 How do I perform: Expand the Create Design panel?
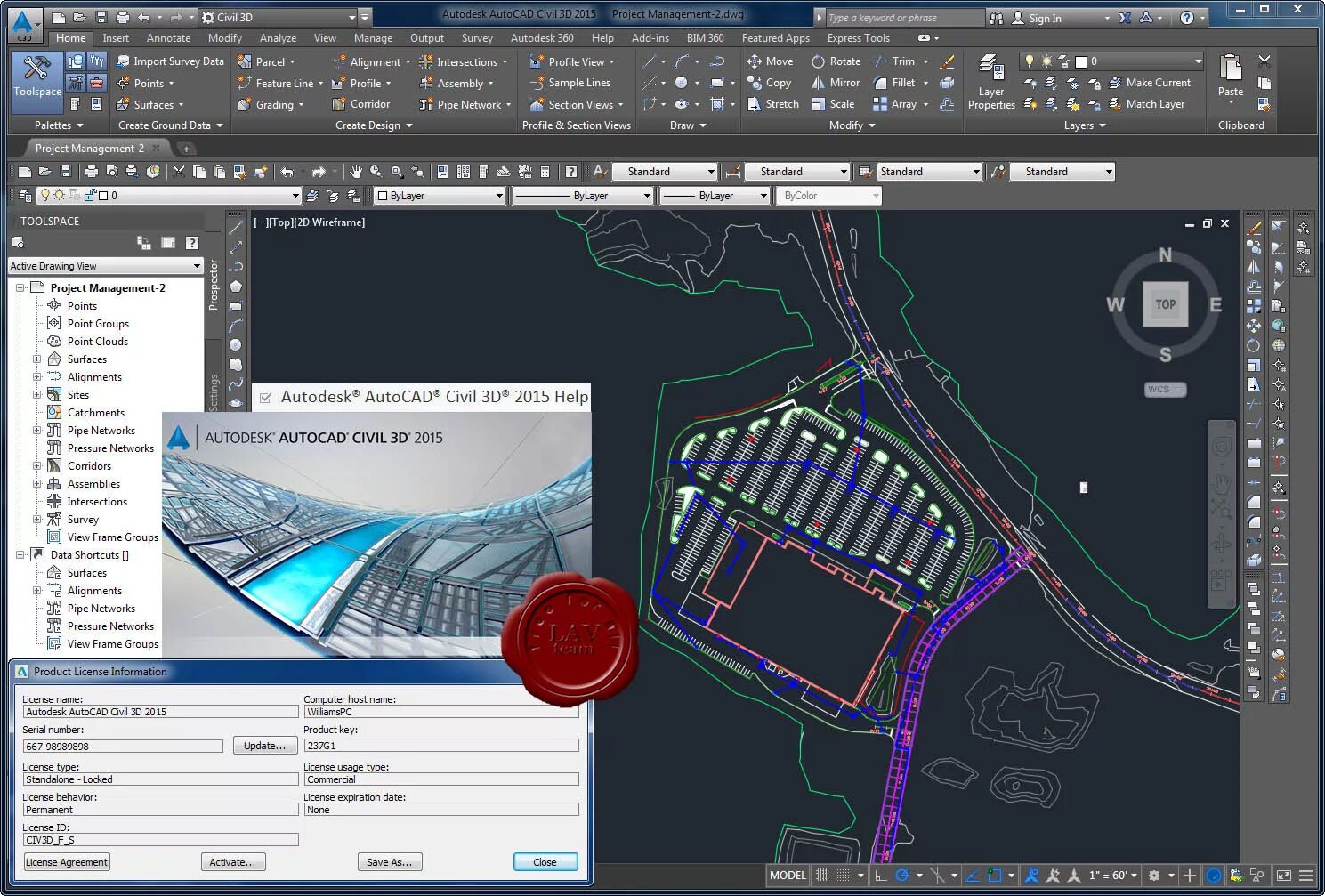click(x=374, y=125)
